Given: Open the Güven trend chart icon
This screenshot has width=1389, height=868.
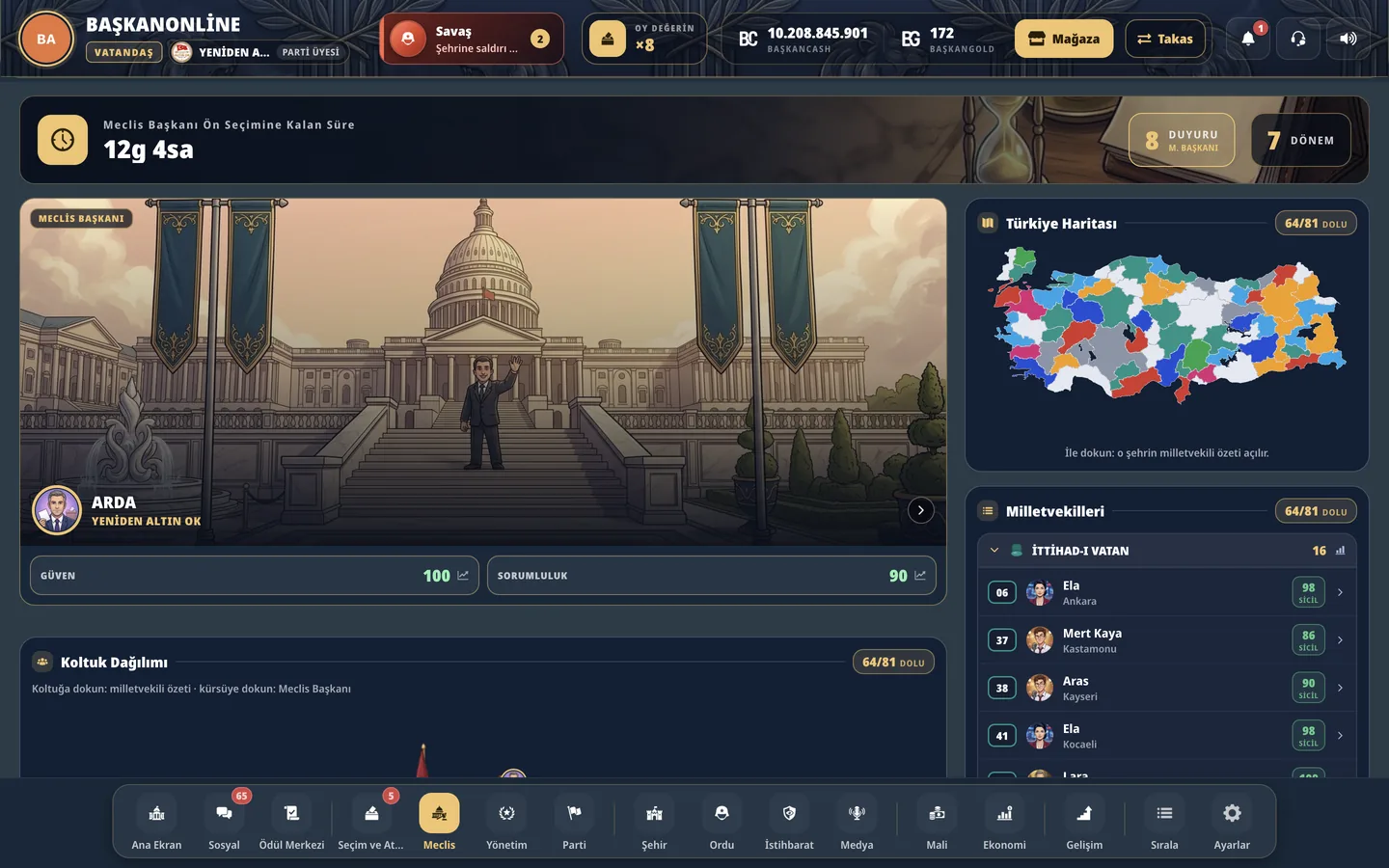Looking at the screenshot, I should (x=463, y=576).
